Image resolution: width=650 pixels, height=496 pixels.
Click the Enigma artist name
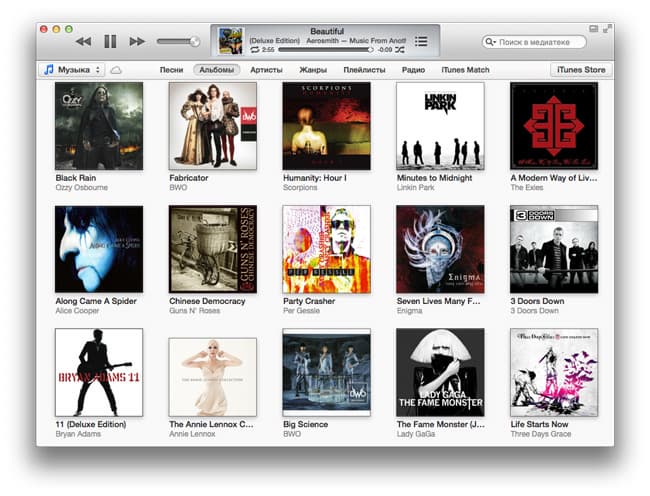click(410, 311)
